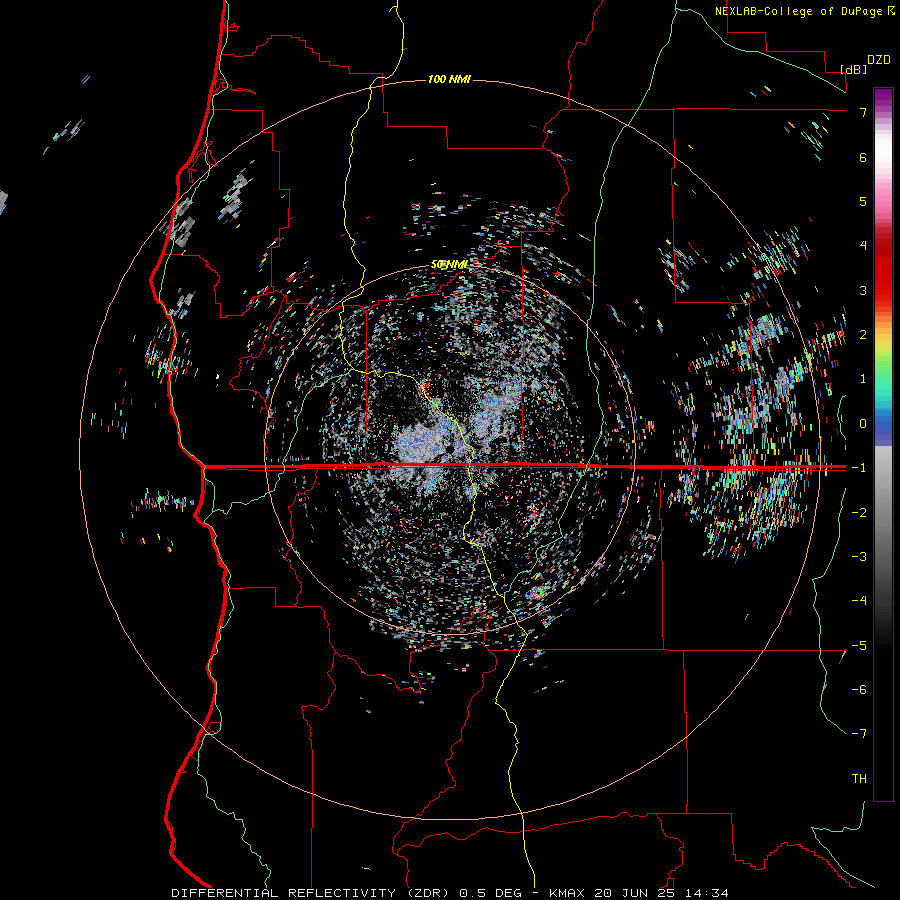The height and width of the screenshot is (900, 900).
Task: Click the -4 value on the color scale
Action: point(859,601)
